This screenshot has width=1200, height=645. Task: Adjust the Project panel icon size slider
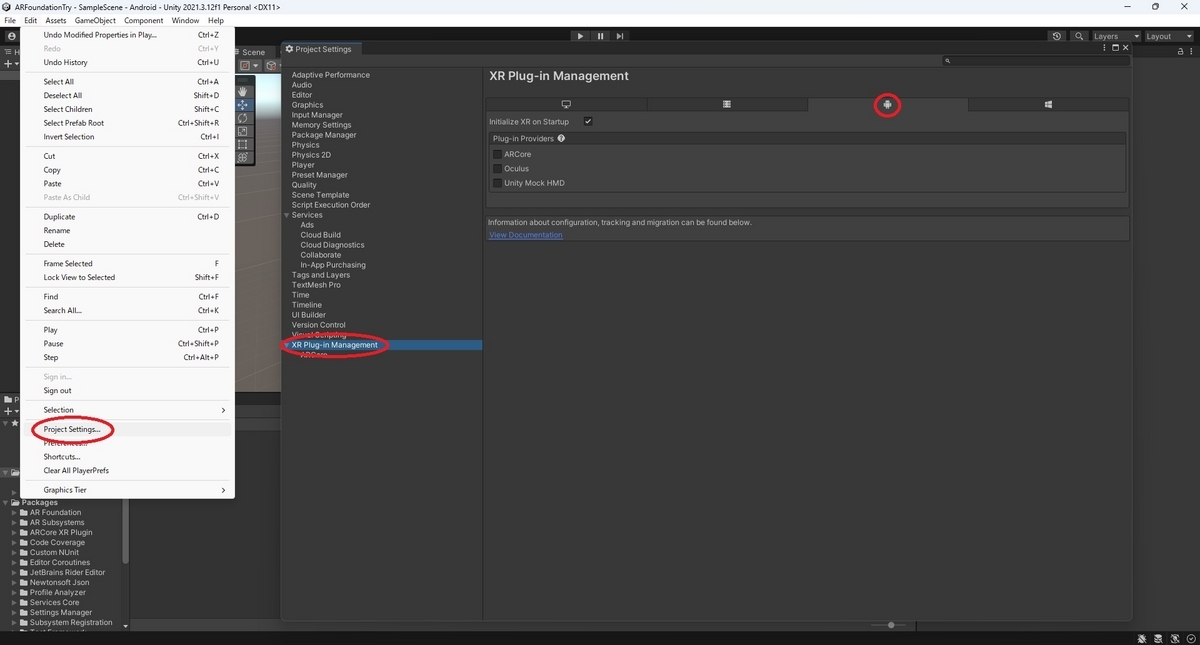click(890, 625)
